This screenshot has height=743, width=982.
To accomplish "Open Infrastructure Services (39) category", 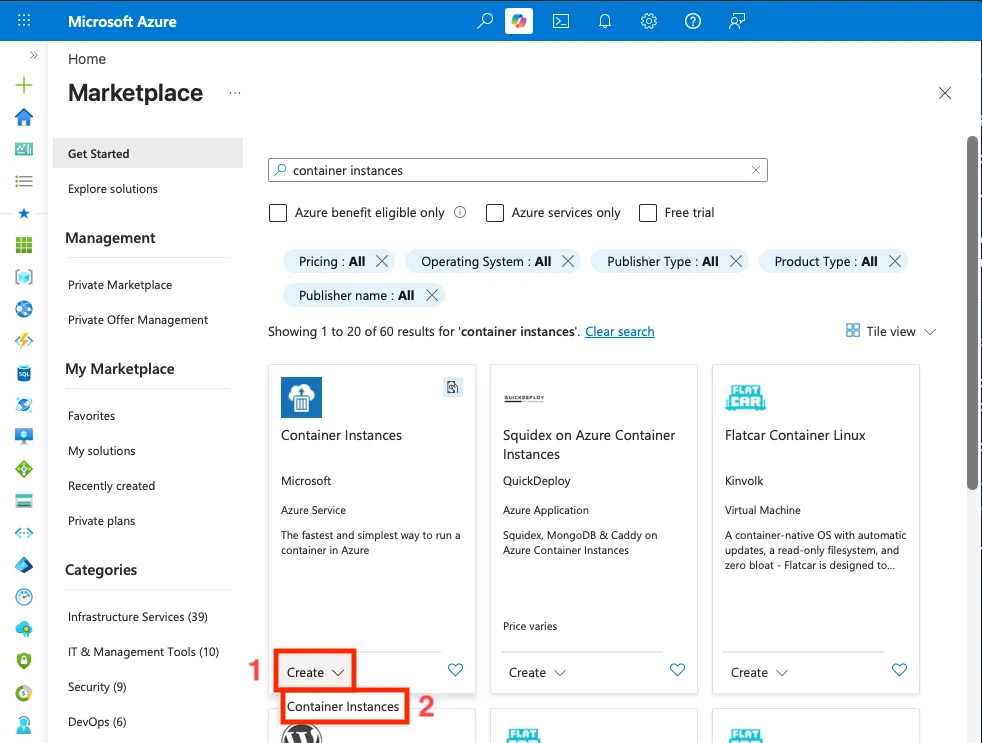I will click(138, 616).
